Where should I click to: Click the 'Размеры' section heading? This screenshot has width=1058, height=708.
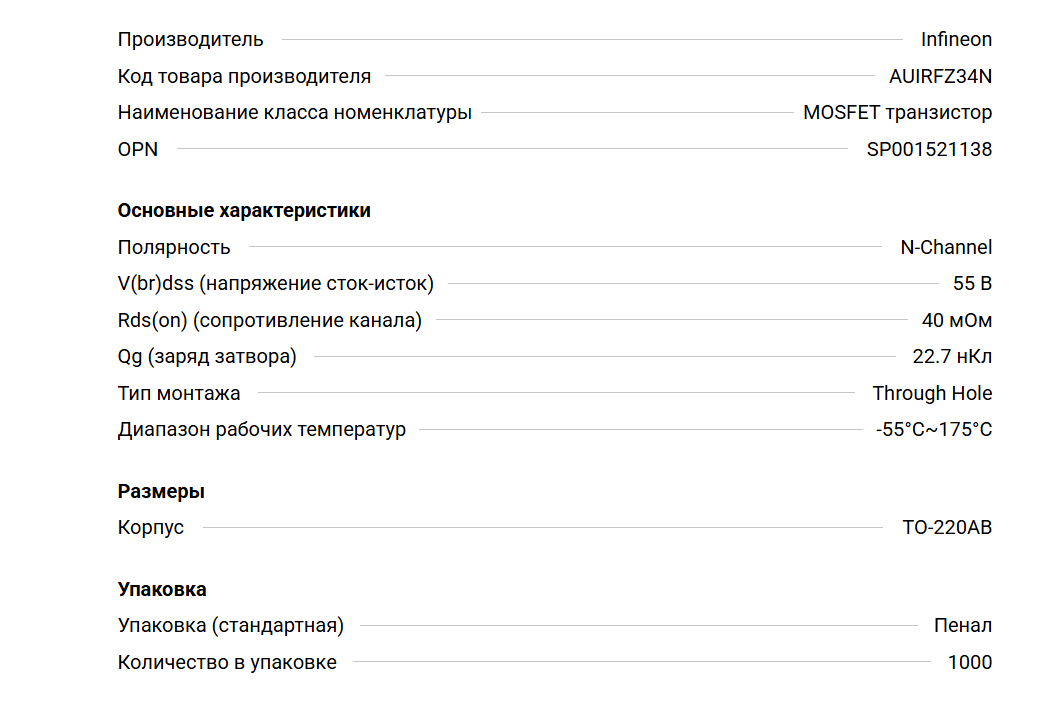(x=161, y=492)
